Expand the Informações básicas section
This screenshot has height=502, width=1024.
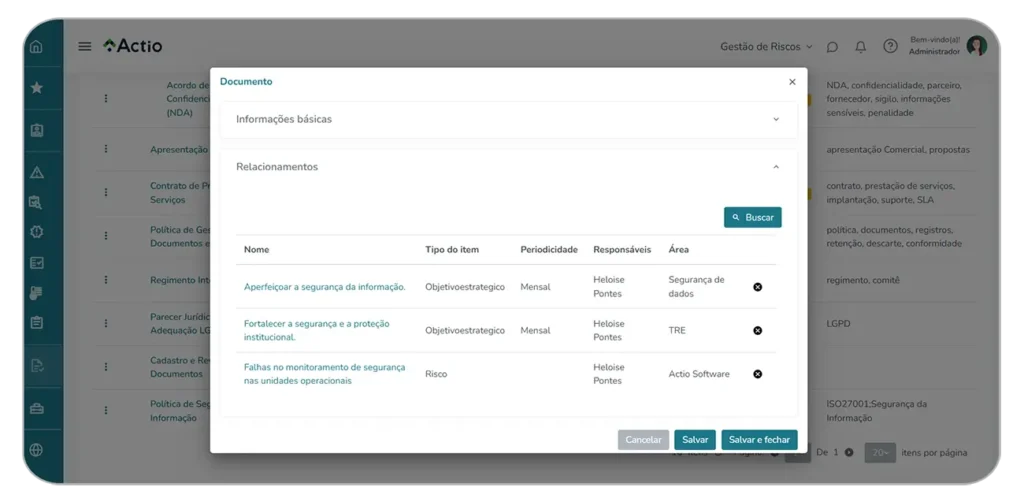click(508, 119)
